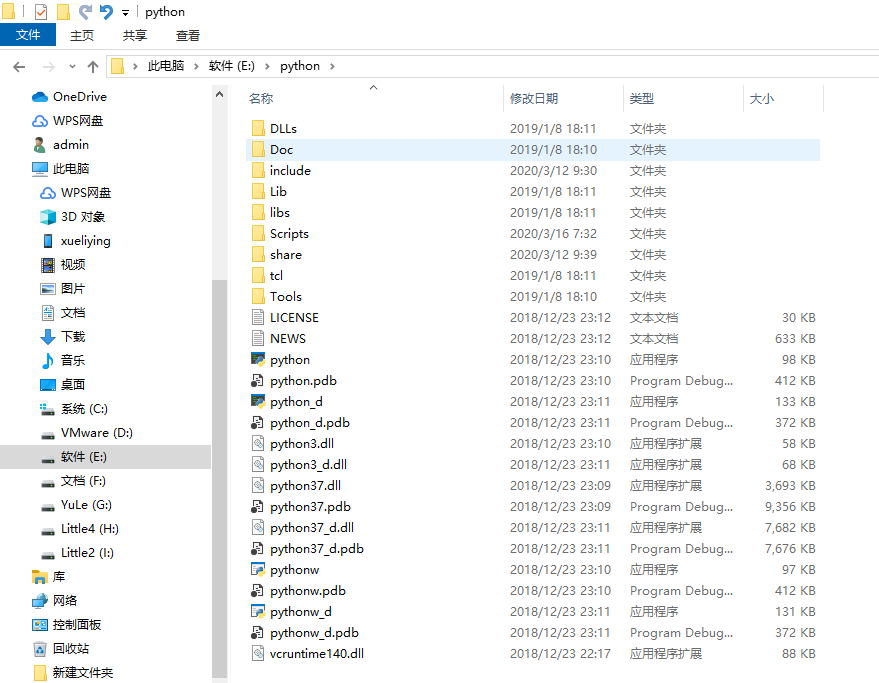Click the 回收站 recycle bin icon
The image size is (879, 683).
[40, 649]
